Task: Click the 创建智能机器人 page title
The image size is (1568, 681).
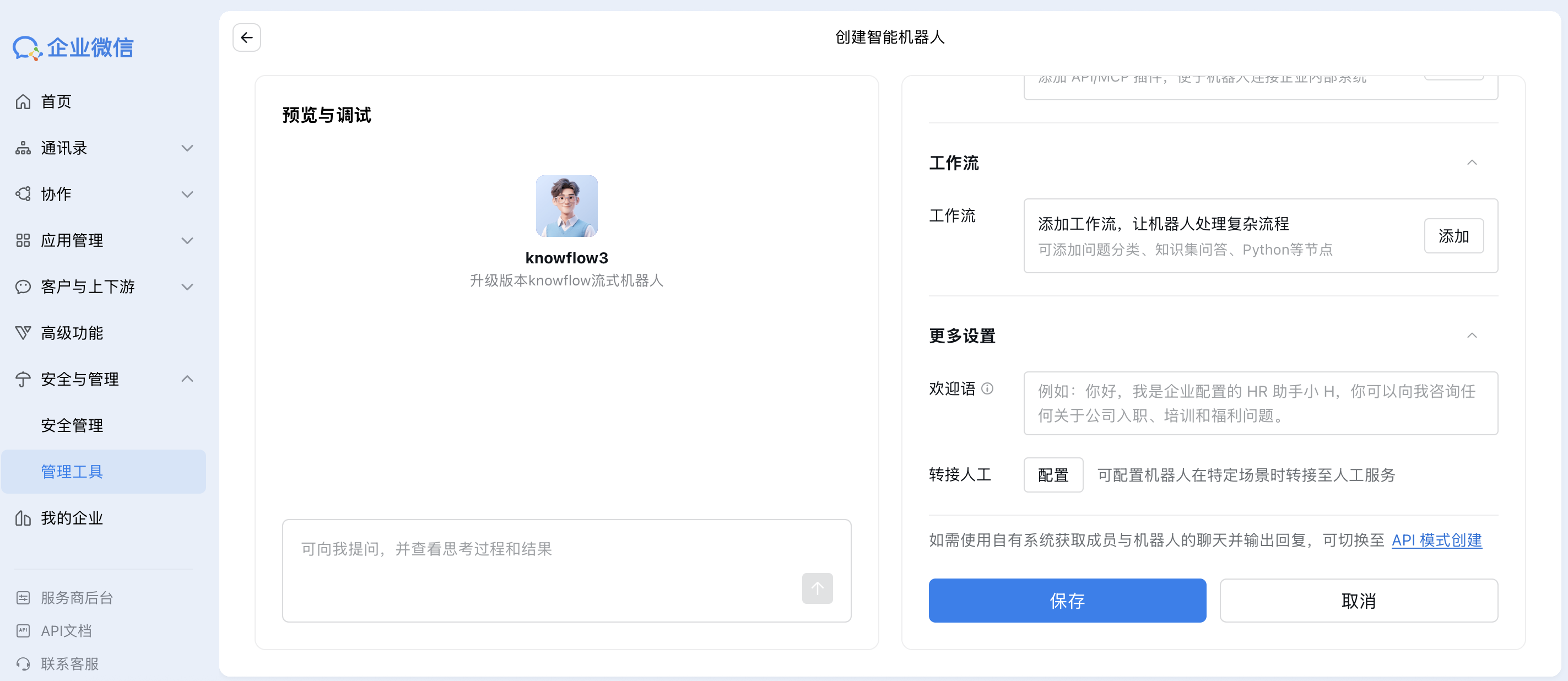Action: point(890,37)
